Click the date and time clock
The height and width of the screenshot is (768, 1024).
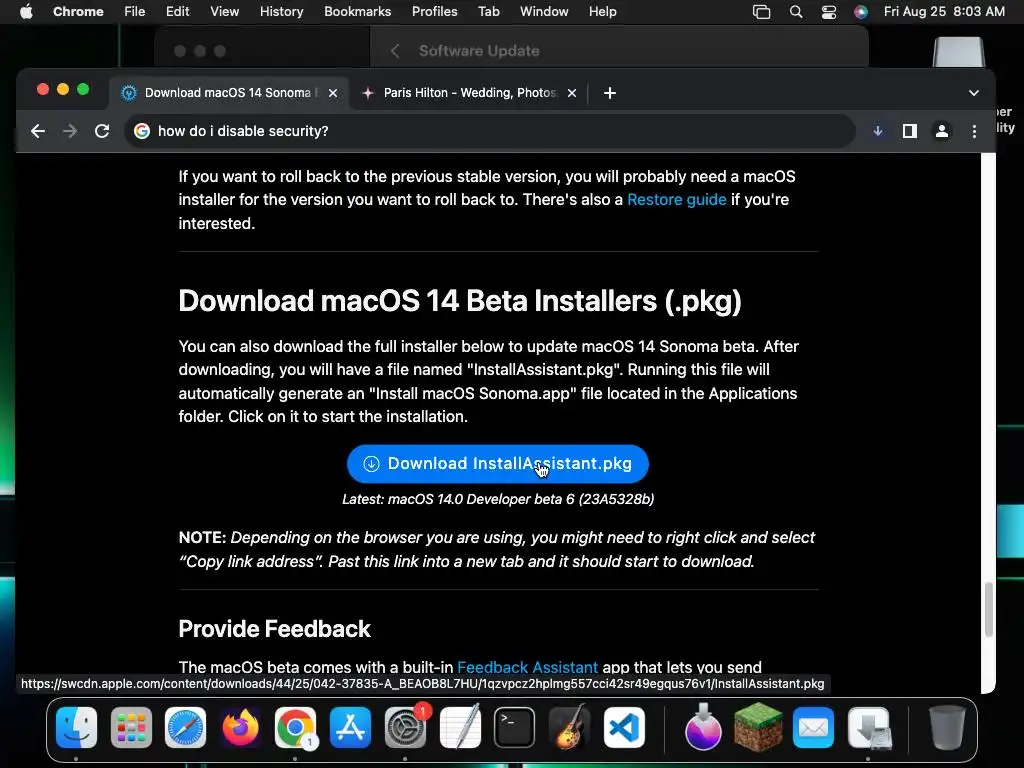pyautogui.click(x=944, y=12)
